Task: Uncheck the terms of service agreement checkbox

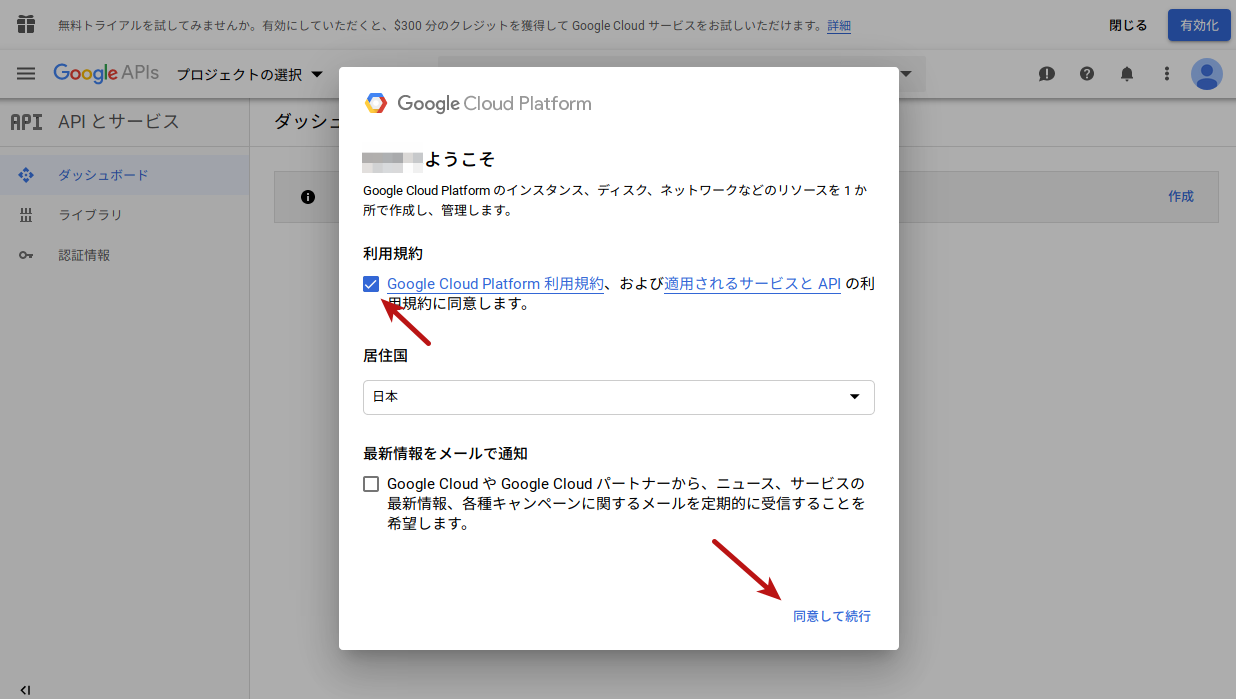Action: click(x=371, y=284)
